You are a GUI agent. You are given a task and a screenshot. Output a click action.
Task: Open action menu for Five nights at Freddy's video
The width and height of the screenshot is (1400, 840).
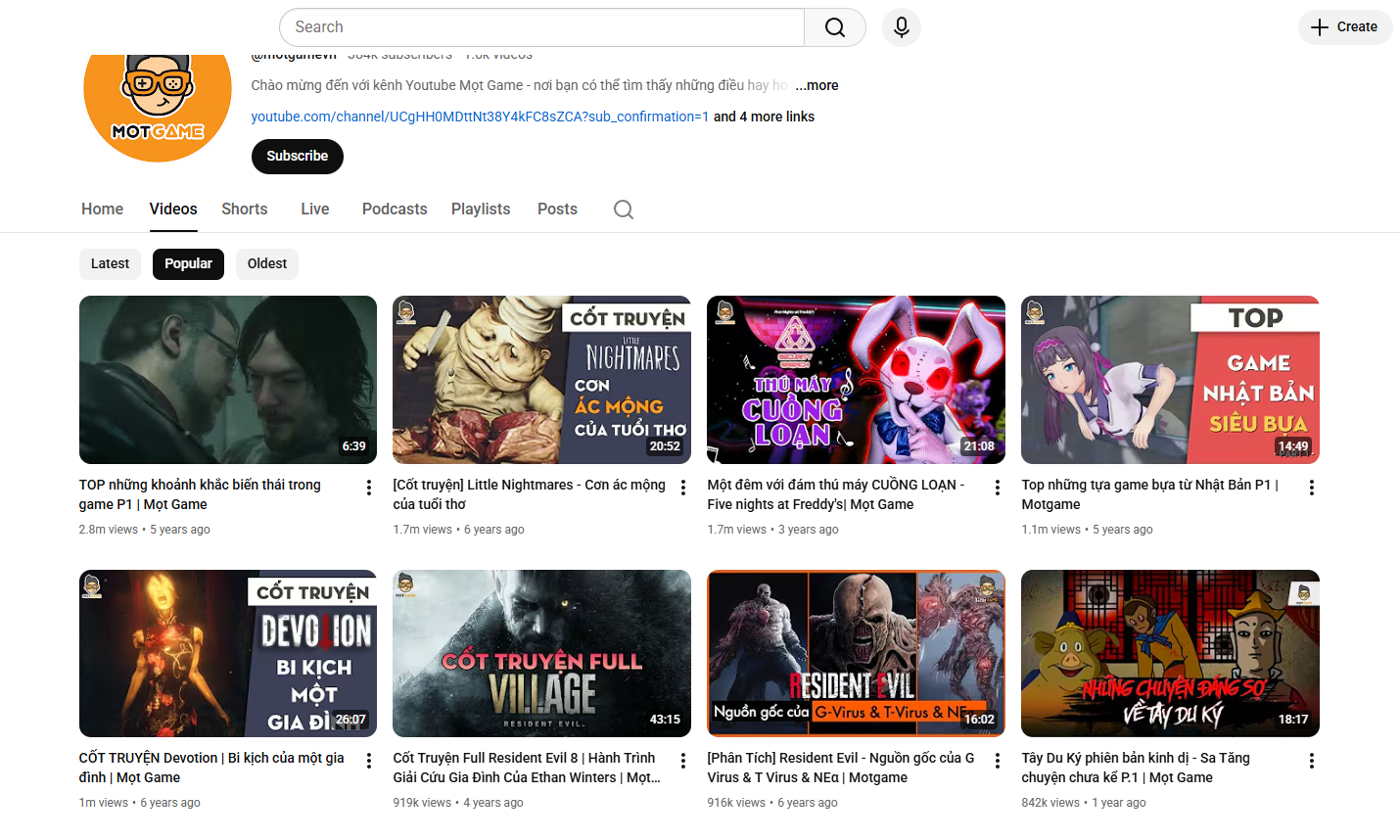[x=997, y=488]
